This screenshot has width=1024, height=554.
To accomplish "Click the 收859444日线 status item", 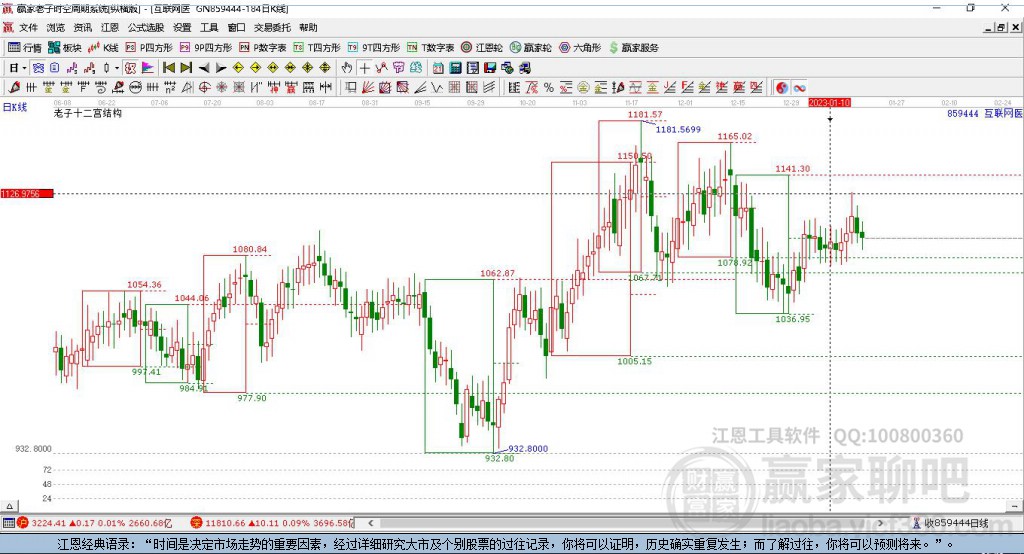I will [950, 523].
